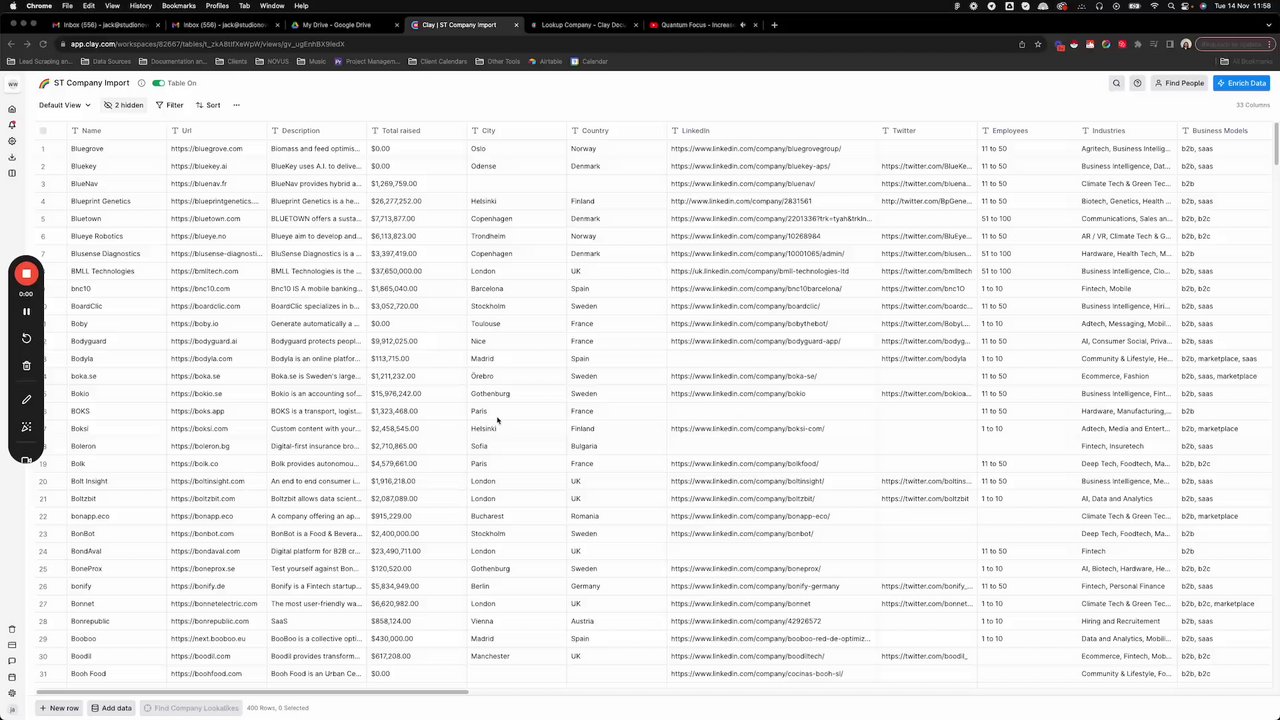Open Chrome extensions puzzle icon

[x=1138, y=44]
